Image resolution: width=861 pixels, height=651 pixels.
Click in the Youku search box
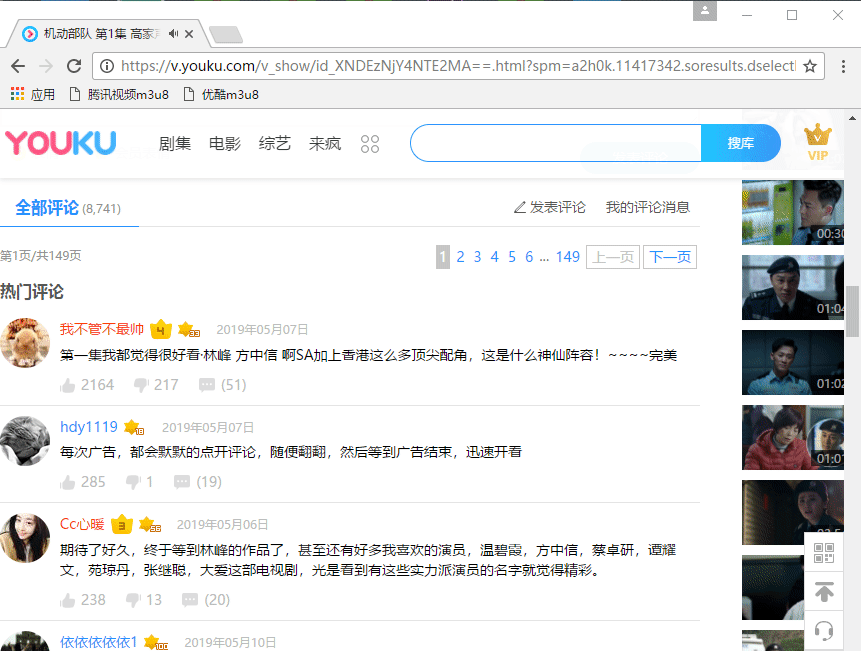(x=556, y=143)
